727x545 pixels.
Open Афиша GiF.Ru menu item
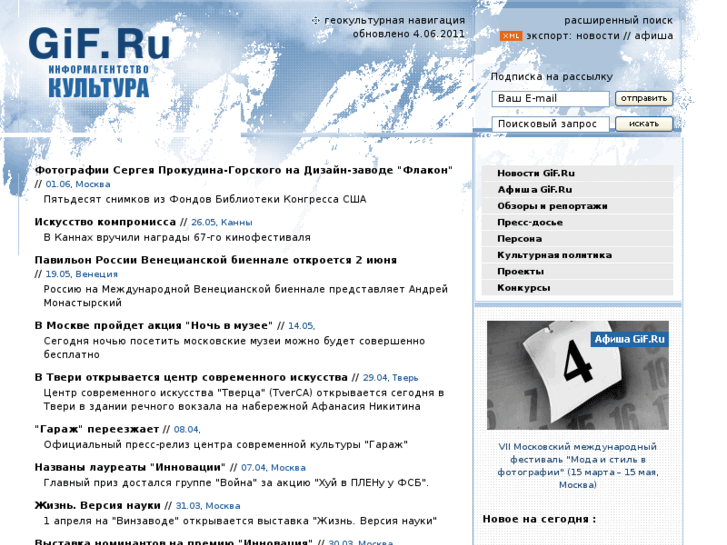[577, 190]
